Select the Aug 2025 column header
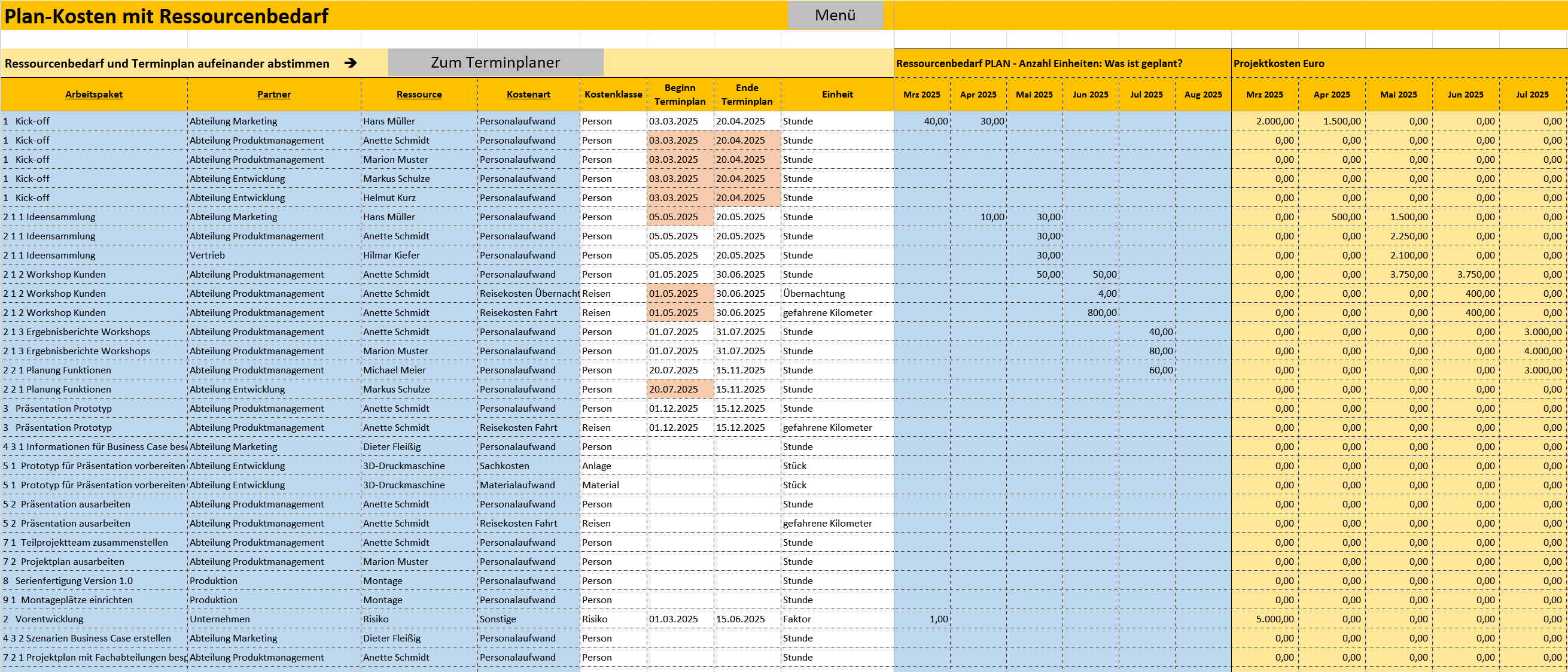Image resolution: width=1568 pixels, height=672 pixels. [x=1203, y=95]
